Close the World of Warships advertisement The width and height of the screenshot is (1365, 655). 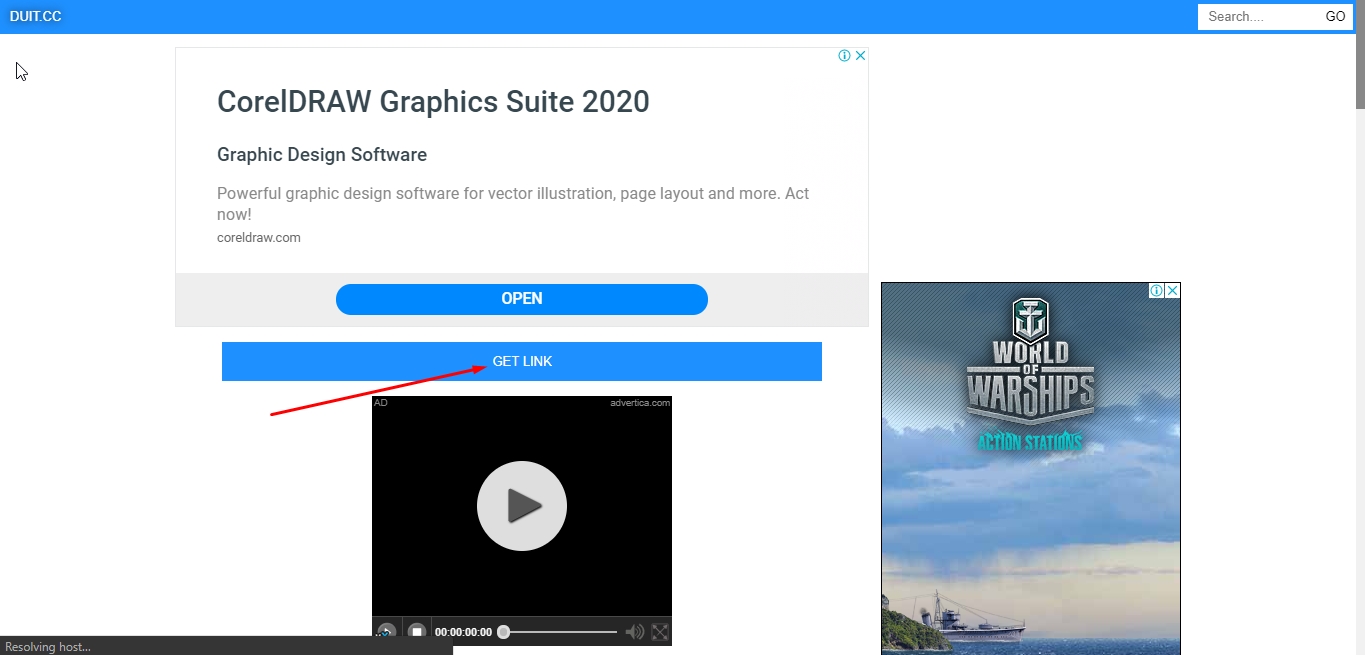[1173, 291]
